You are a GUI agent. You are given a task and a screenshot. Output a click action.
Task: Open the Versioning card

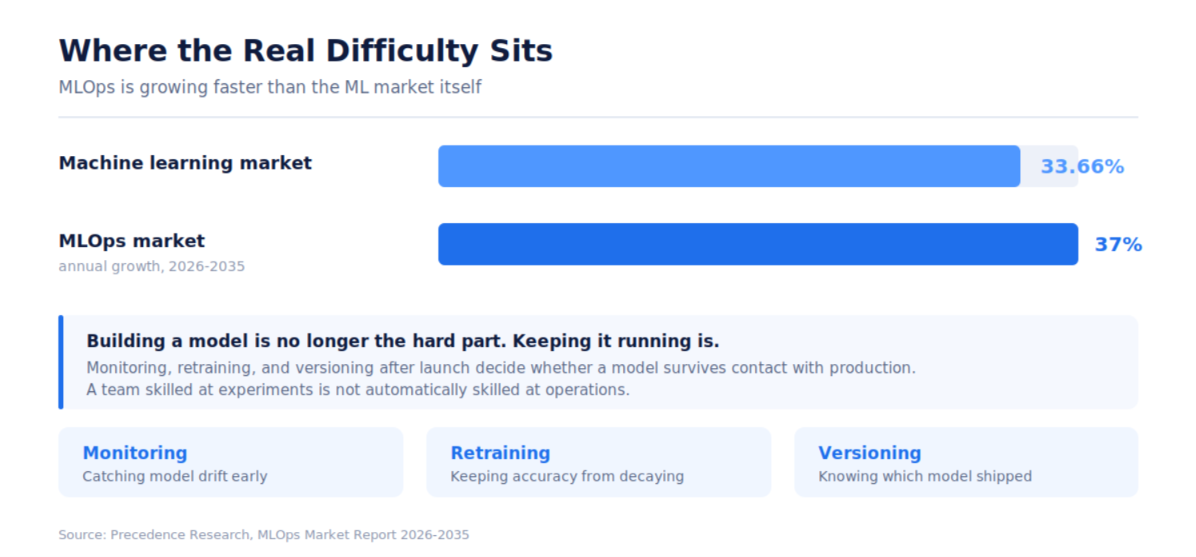(x=966, y=462)
